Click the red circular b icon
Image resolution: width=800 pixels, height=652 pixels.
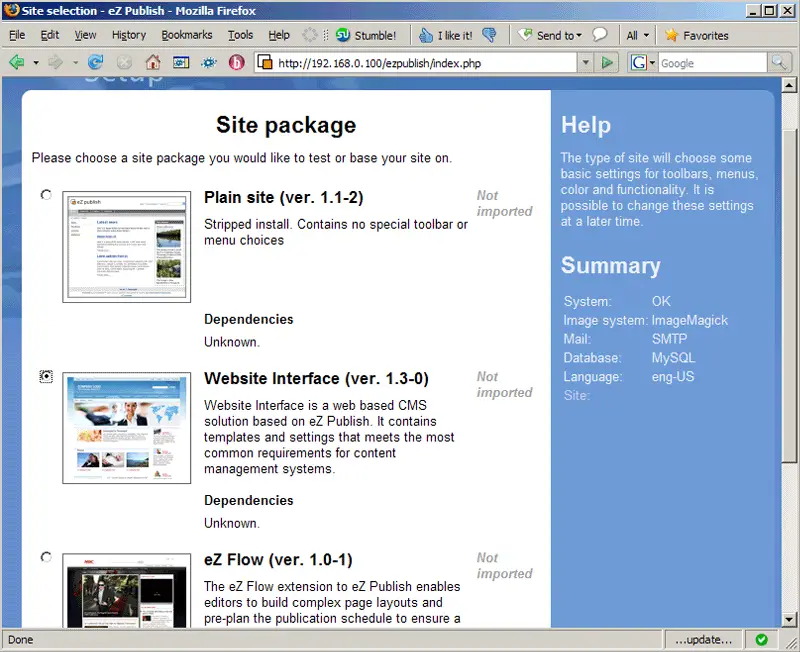(x=236, y=63)
